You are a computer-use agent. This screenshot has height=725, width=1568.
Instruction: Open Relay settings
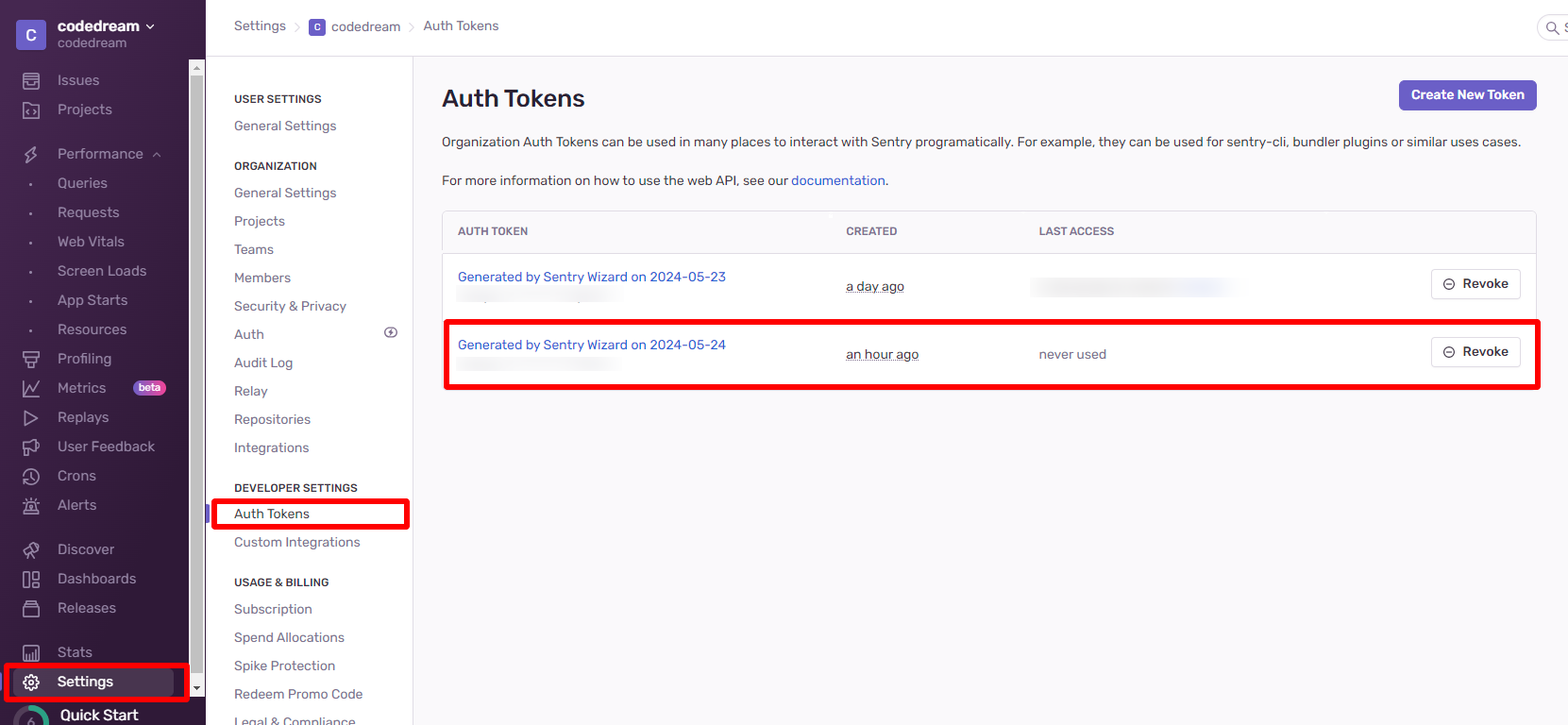pos(251,391)
